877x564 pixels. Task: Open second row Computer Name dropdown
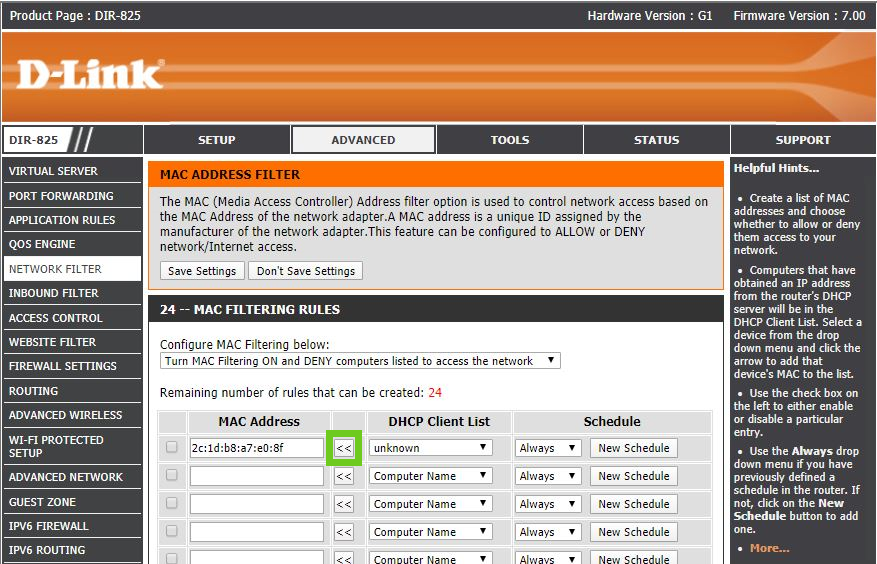pyautogui.click(x=430, y=476)
